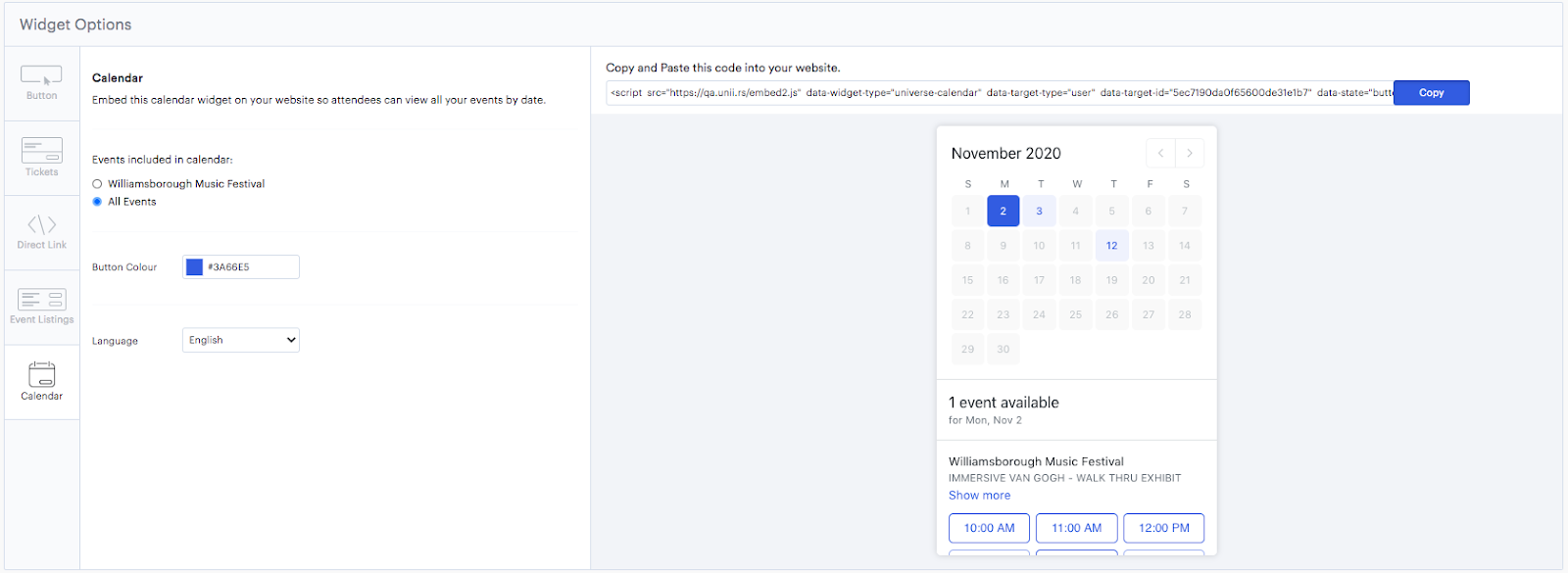Advance to next month with right chevron
This screenshot has width=1568, height=573.
click(1190, 153)
